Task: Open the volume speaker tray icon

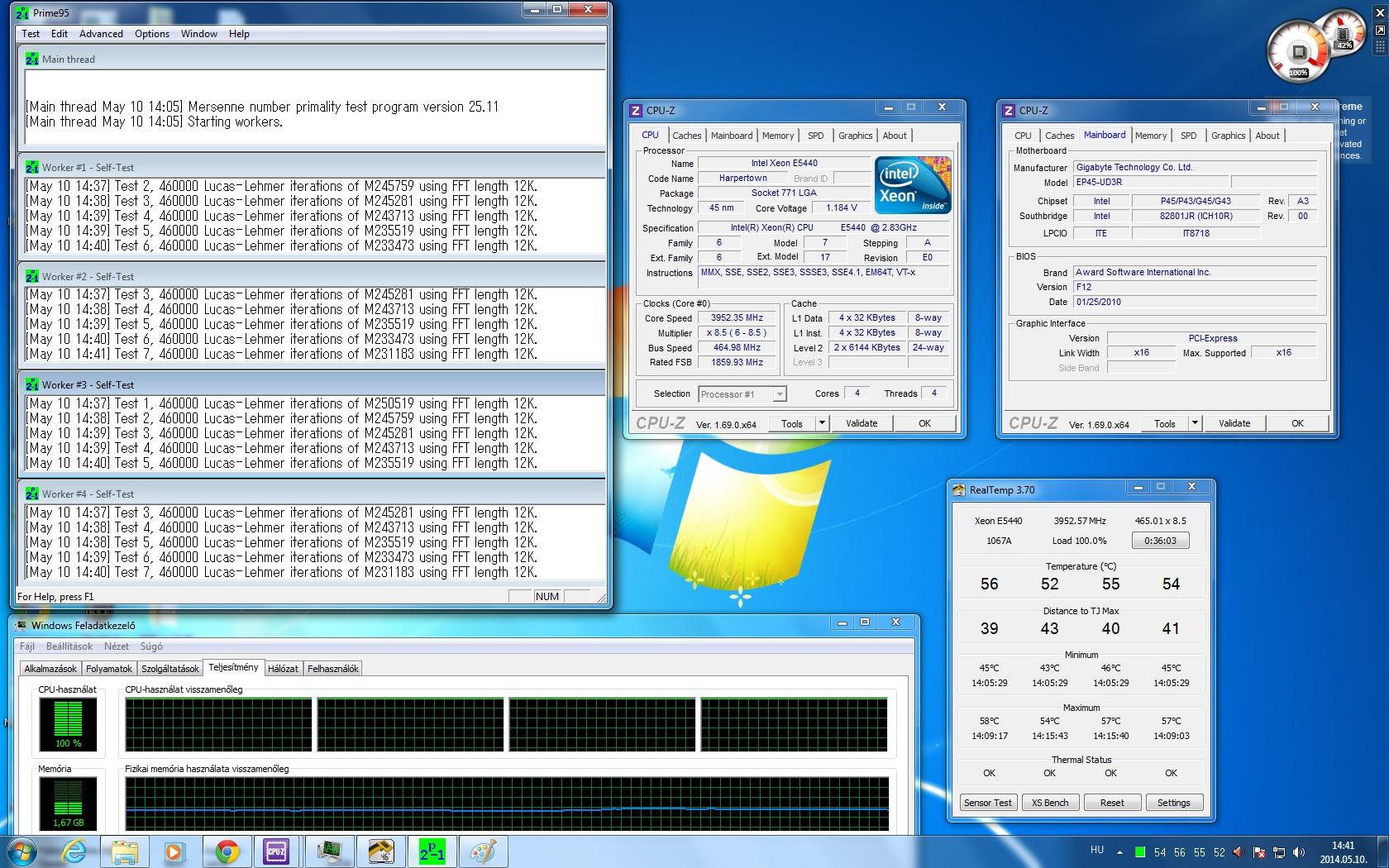Action: (1299, 852)
